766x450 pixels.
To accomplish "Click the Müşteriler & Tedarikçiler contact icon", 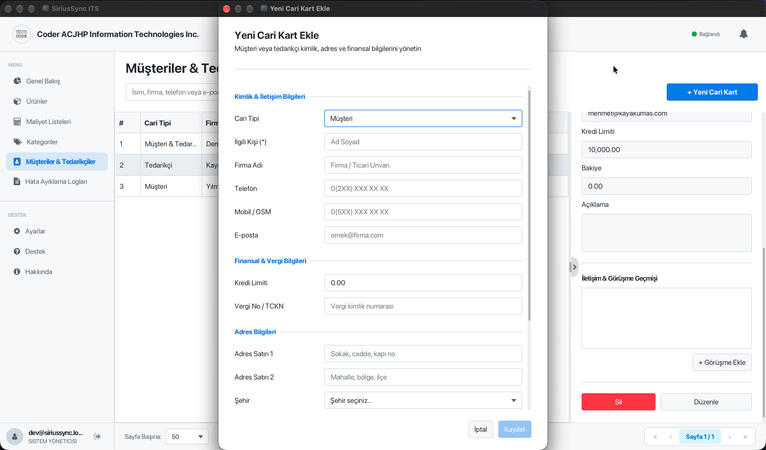I will (17, 161).
